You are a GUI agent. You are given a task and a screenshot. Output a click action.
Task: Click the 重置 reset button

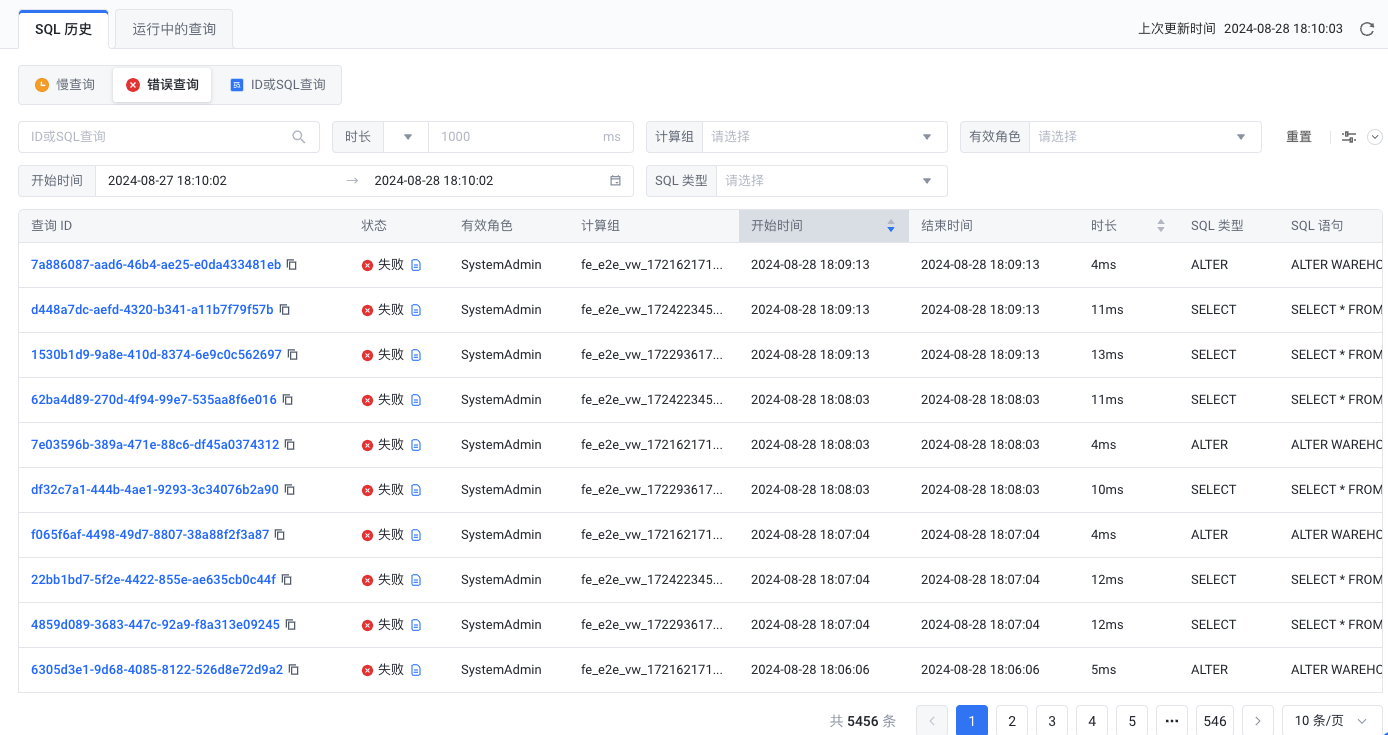click(x=1299, y=137)
